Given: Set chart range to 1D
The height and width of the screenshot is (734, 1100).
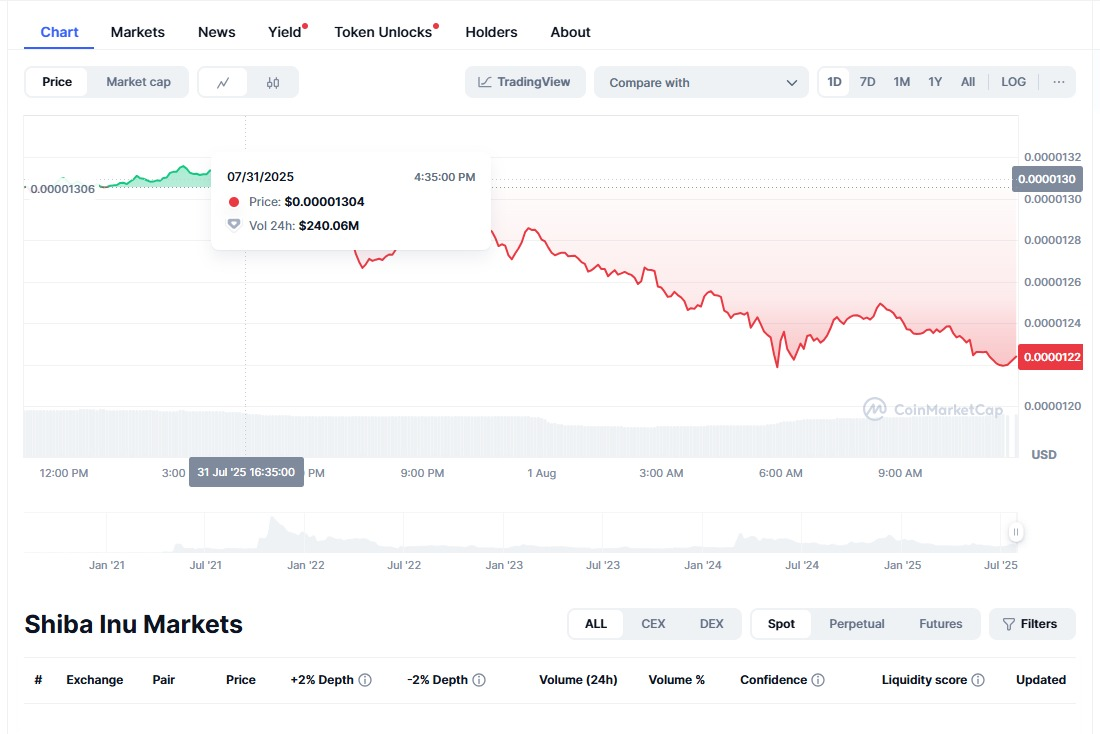Looking at the screenshot, I should pos(834,82).
